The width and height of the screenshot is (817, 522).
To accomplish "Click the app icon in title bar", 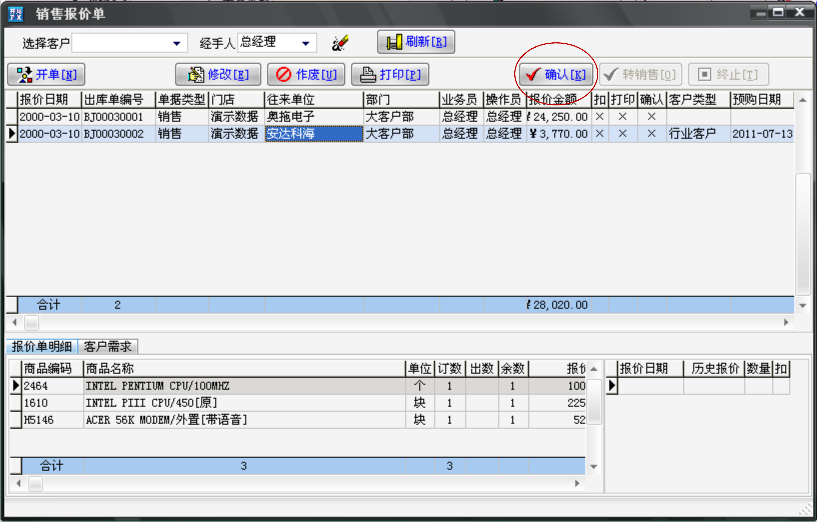I will coord(16,14).
